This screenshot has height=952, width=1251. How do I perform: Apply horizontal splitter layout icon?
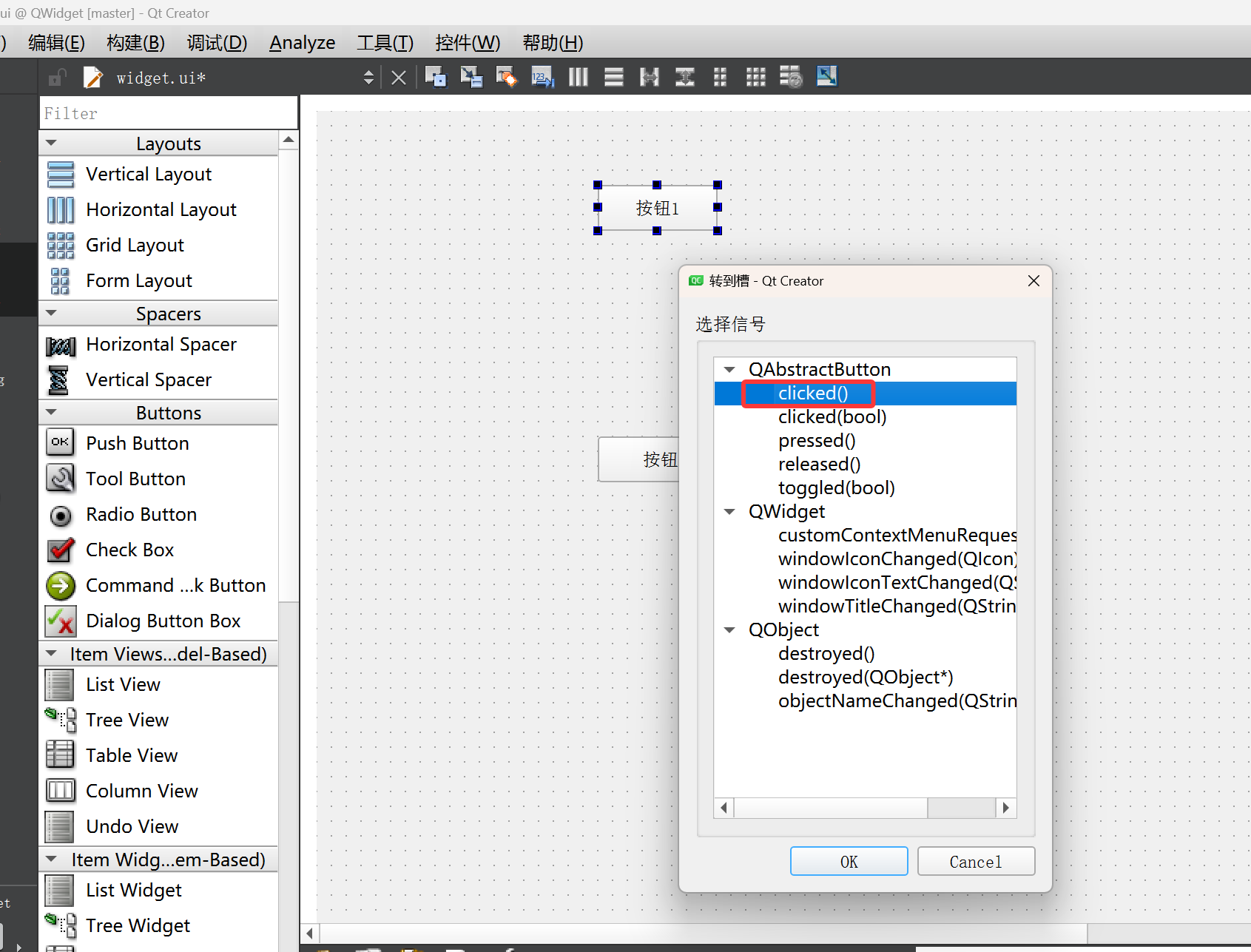(x=649, y=77)
